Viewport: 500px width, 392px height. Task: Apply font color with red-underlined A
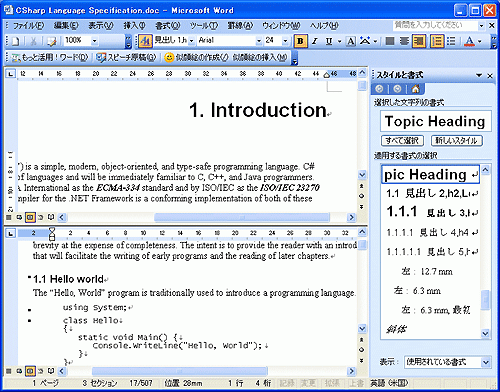469,41
